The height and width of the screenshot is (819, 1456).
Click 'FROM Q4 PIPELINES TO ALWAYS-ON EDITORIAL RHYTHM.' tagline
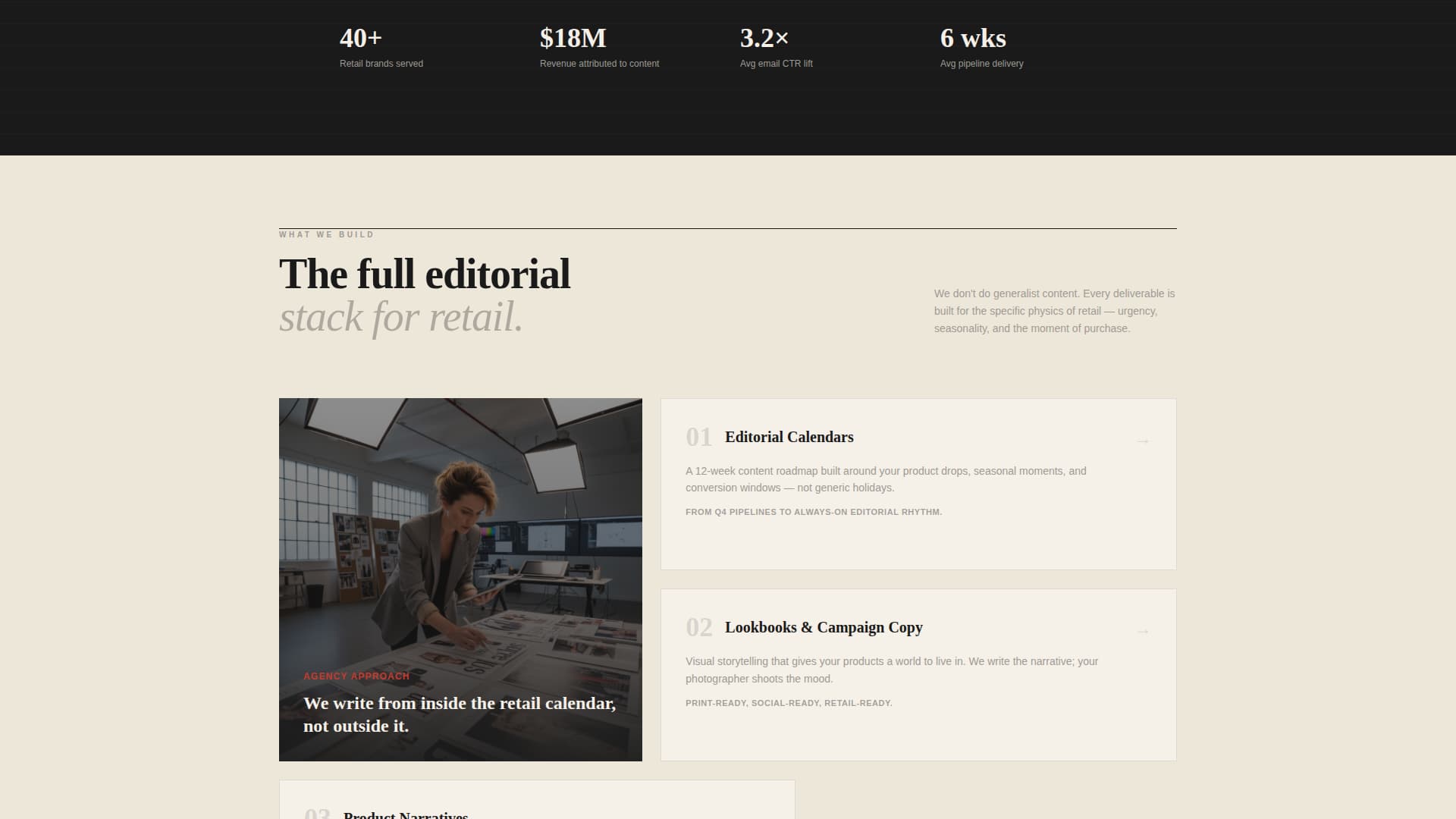pyautogui.click(x=814, y=512)
